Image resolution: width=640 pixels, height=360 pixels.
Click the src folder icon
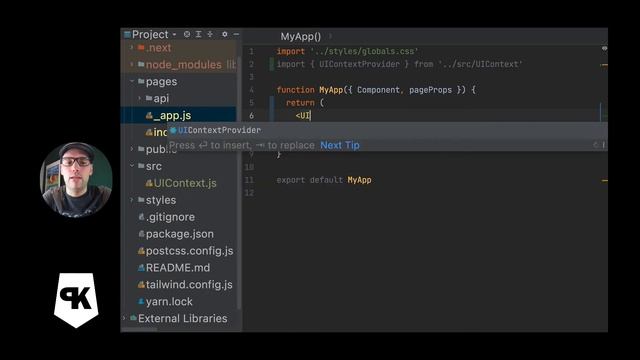coord(141,166)
